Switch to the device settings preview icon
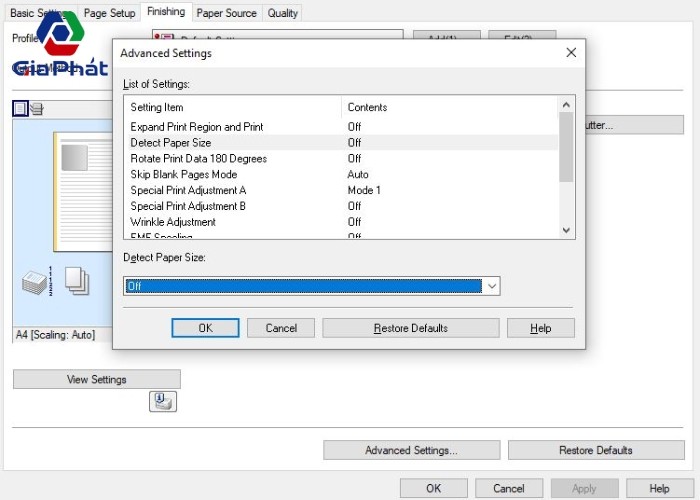 click(x=37, y=108)
